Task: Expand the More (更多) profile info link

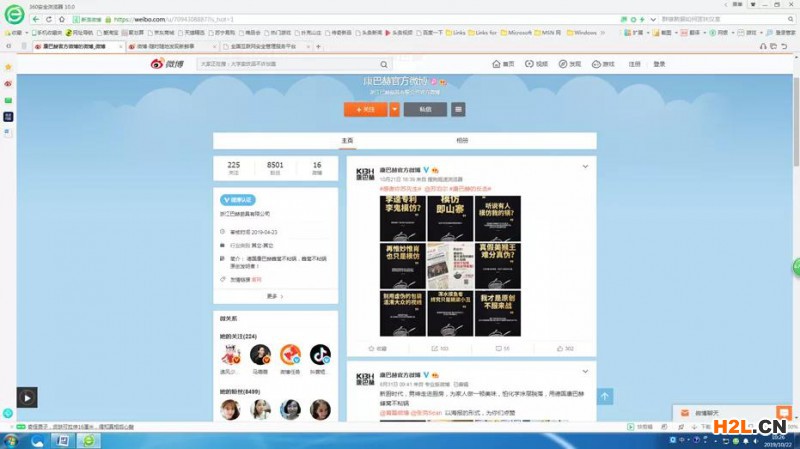Action: point(274,296)
